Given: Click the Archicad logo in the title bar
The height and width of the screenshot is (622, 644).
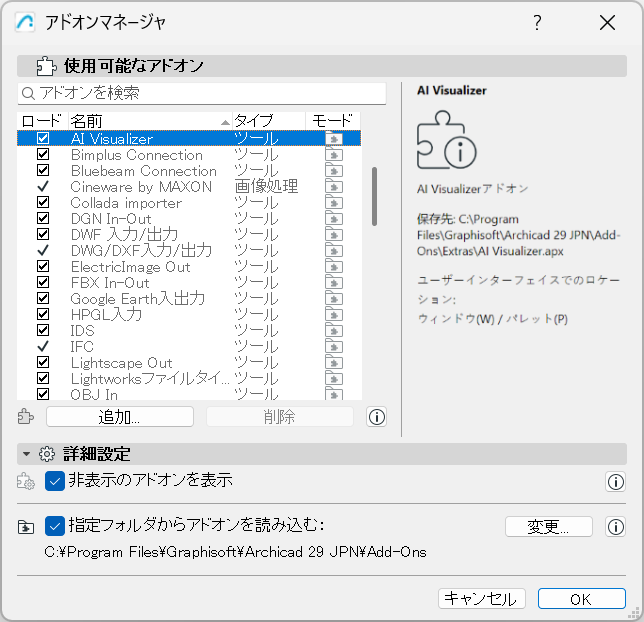Looking at the screenshot, I should click(x=25, y=22).
